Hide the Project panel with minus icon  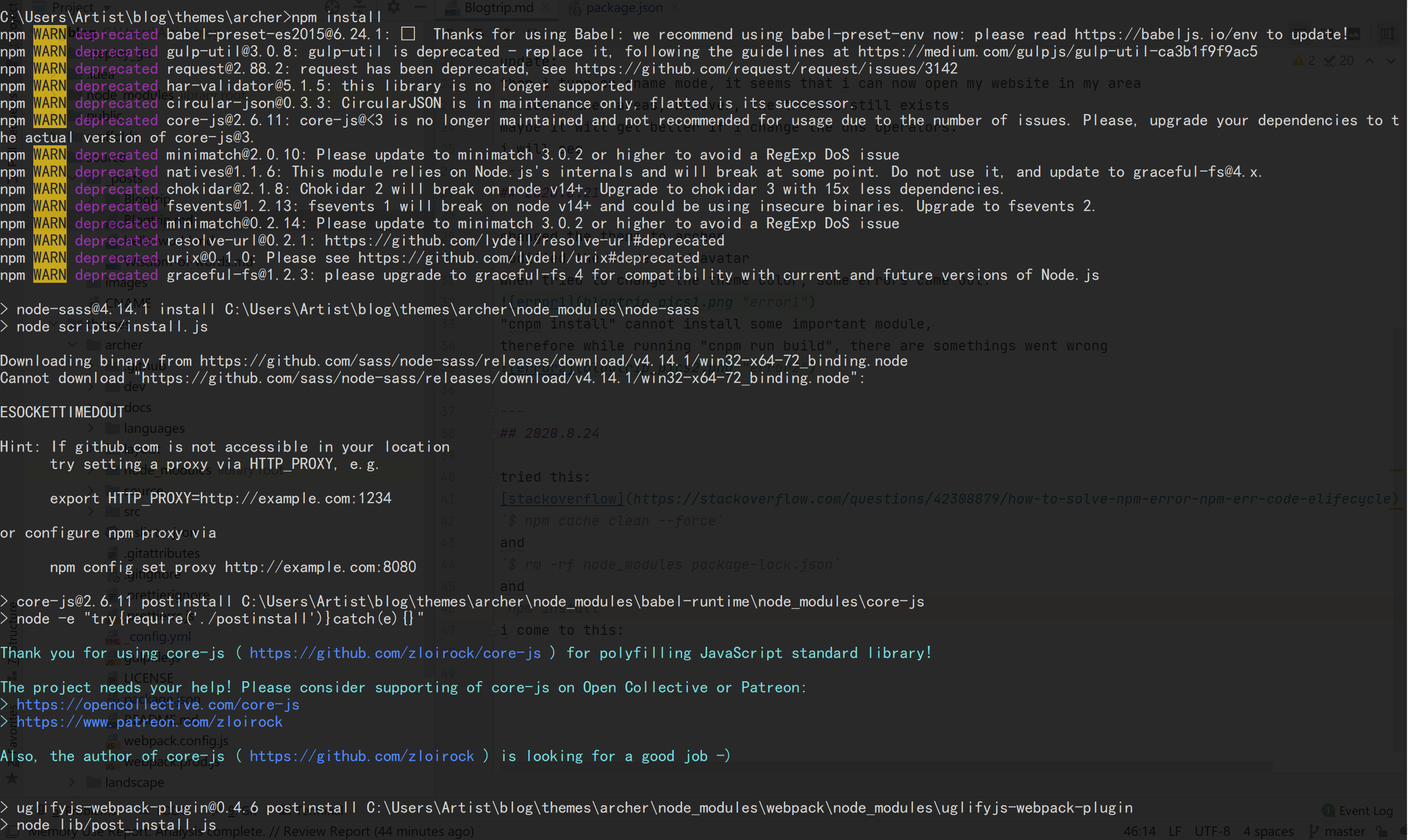pos(420,7)
